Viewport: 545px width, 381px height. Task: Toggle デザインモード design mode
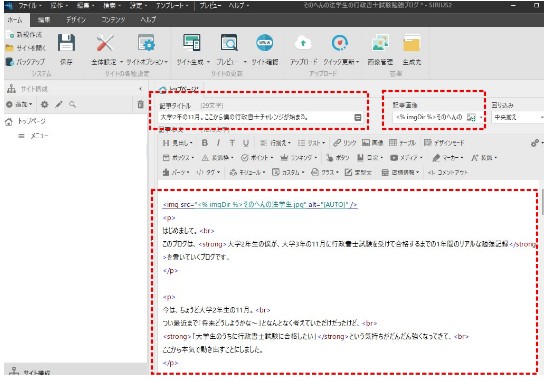444,143
